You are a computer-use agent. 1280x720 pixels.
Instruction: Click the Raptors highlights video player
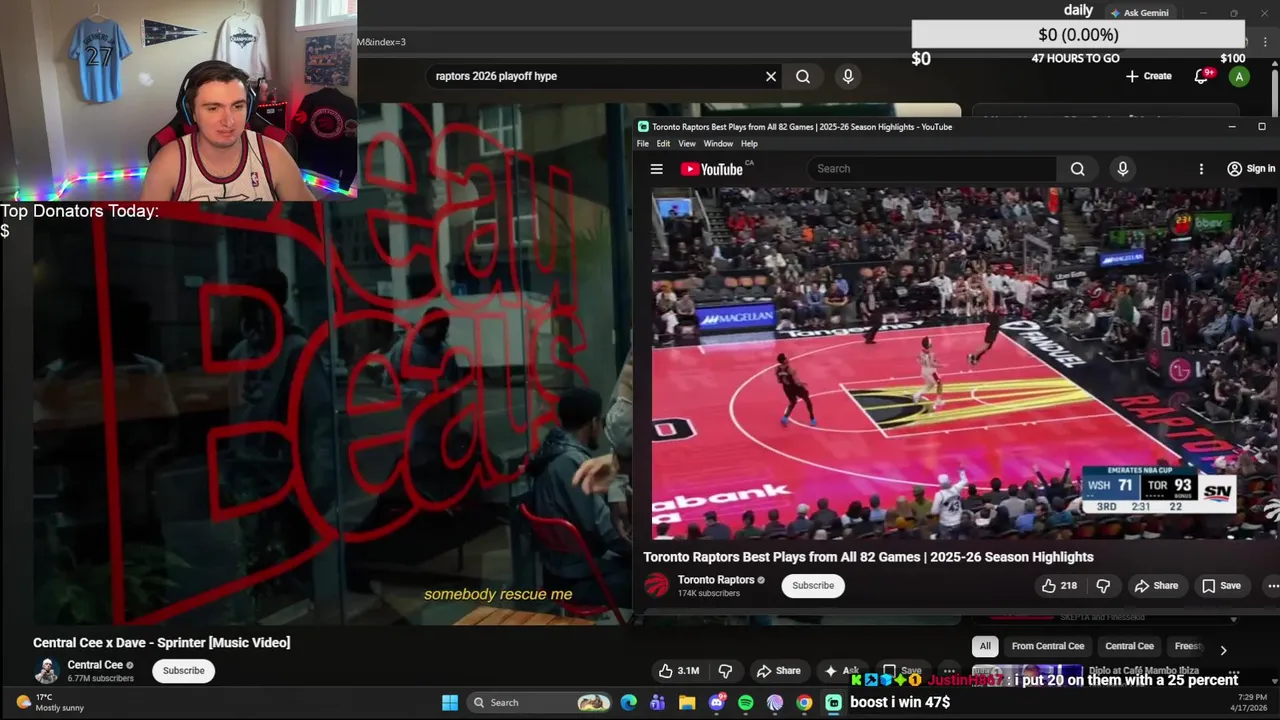click(x=965, y=363)
